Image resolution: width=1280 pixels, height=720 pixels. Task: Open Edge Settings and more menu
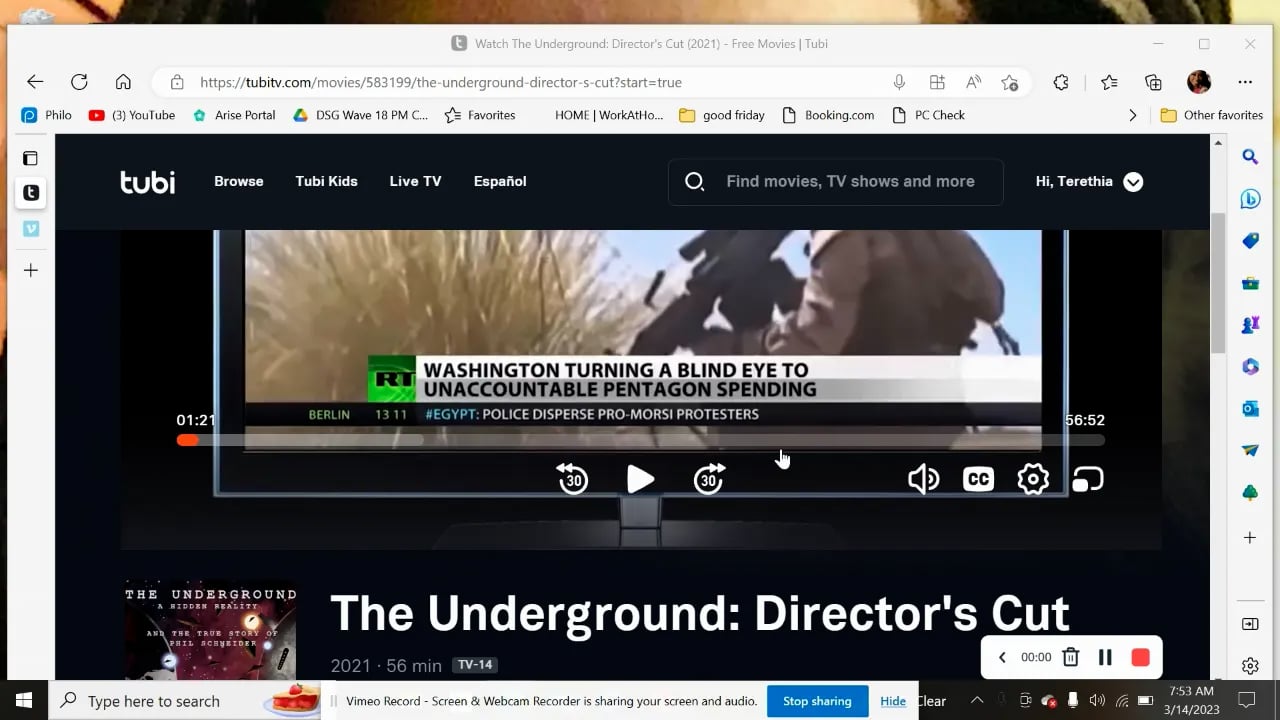(1245, 82)
